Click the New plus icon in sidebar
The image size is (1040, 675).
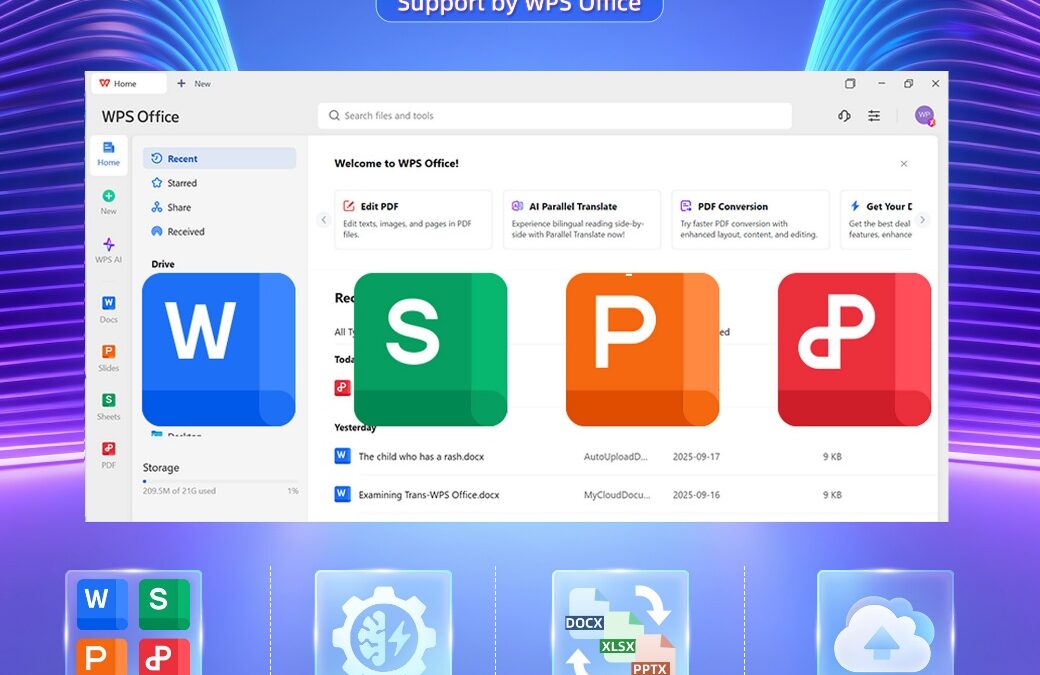click(x=108, y=197)
